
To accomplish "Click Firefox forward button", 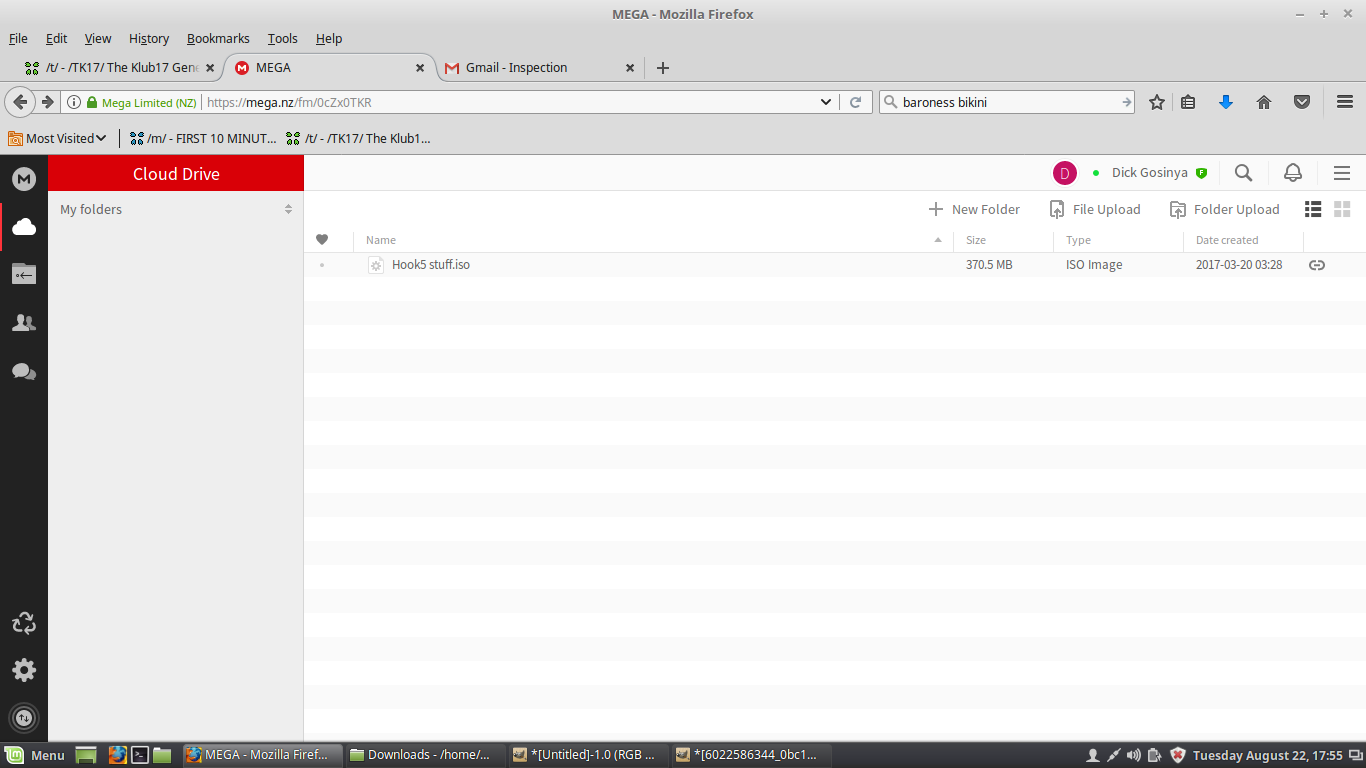I will coord(47,102).
